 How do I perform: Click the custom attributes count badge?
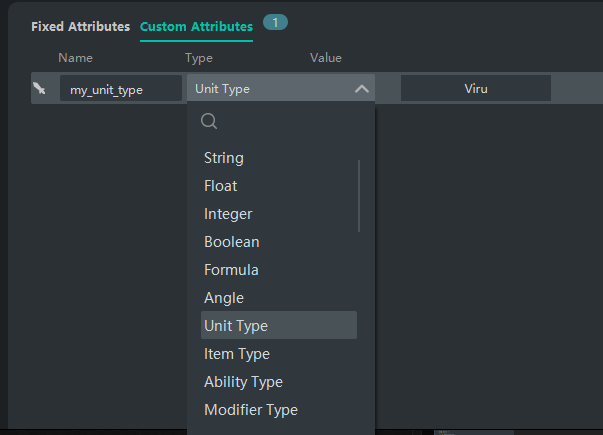point(275,21)
